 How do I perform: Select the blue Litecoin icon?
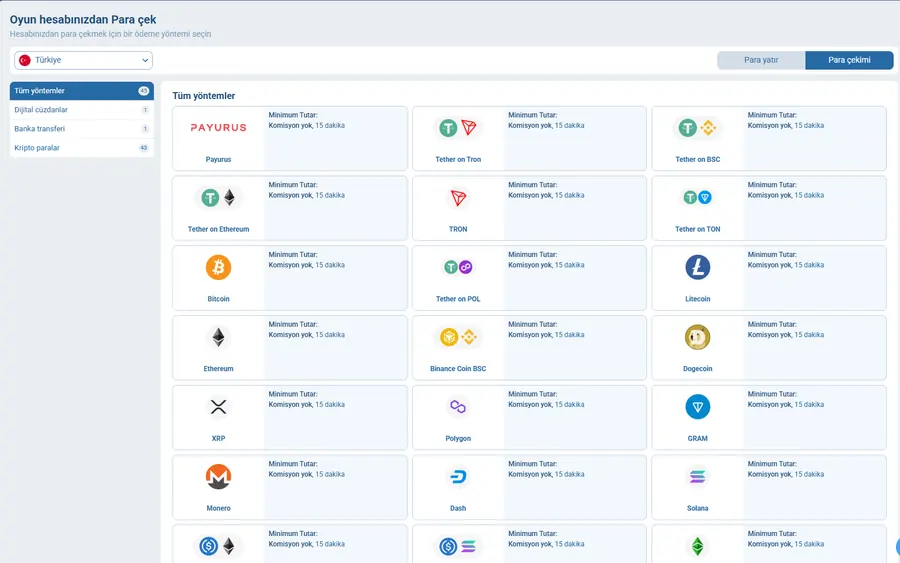tap(697, 267)
